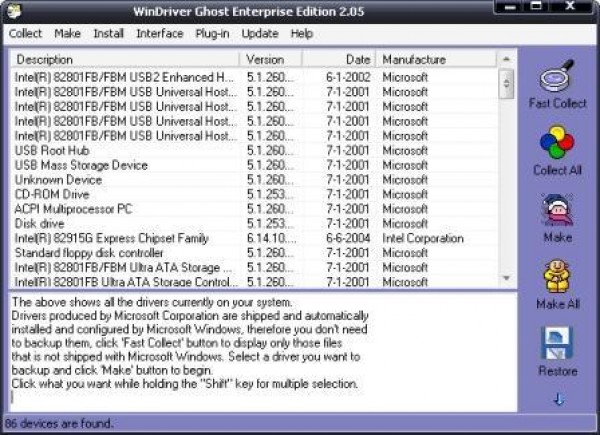Viewport: 600px width, 435px height.
Task: Click the app icon in the title bar
Action: 14,11
